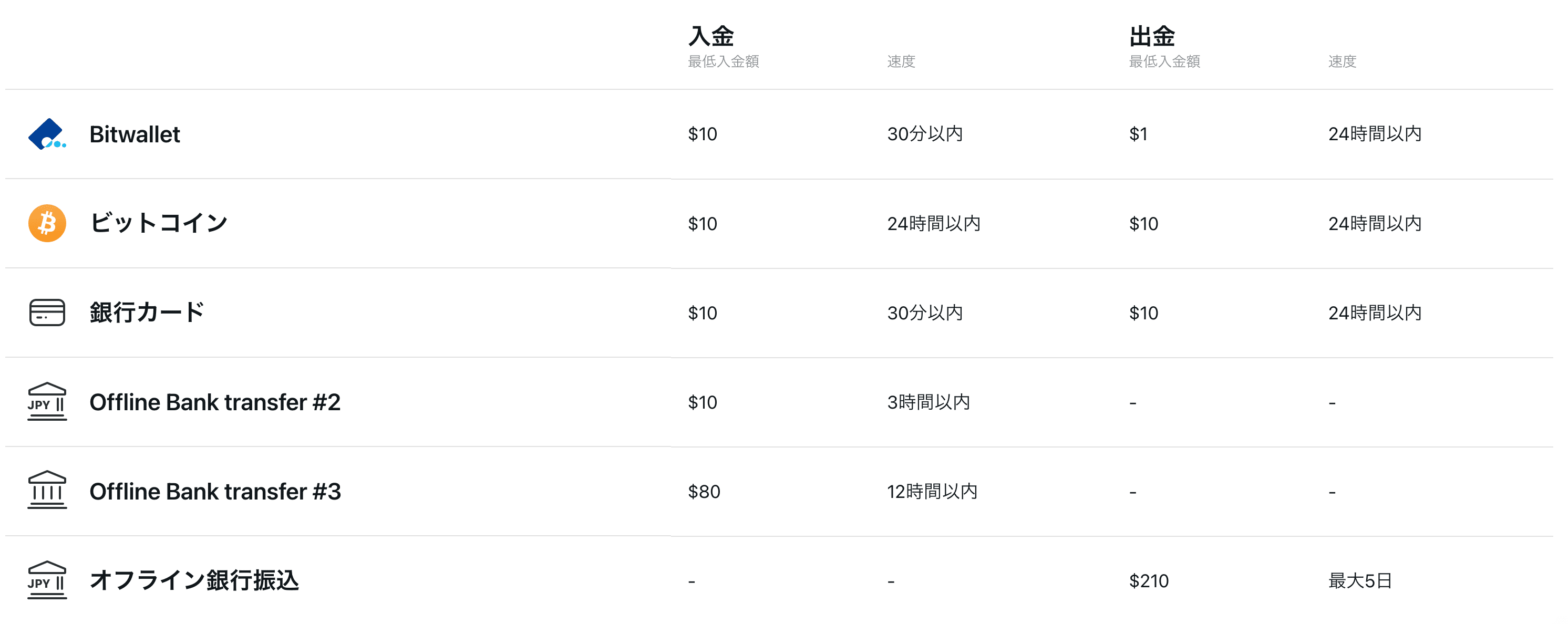The image size is (1568, 624).
Task: Click the 3時間以内 deposit speed cell
Action: point(929,402)
